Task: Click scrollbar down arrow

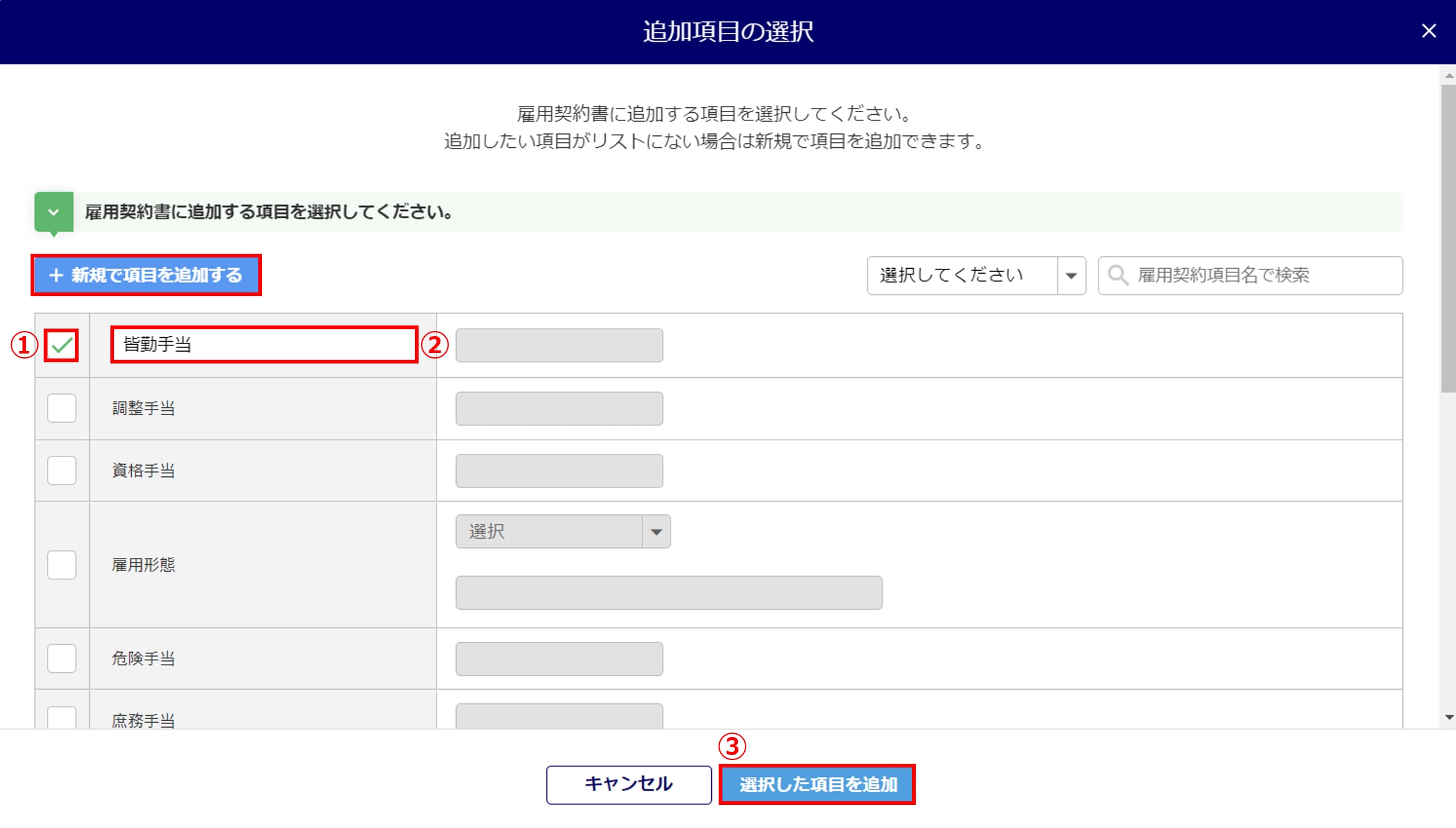Action: 1449,717
